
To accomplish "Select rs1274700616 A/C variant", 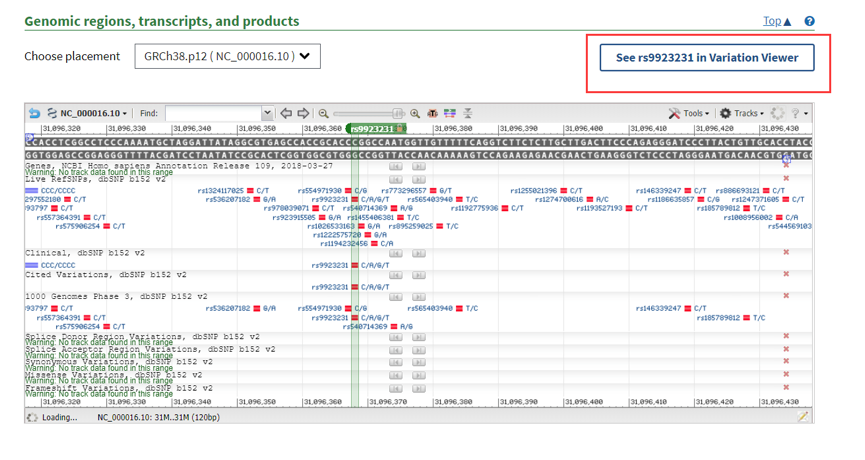I will point(572,199).
